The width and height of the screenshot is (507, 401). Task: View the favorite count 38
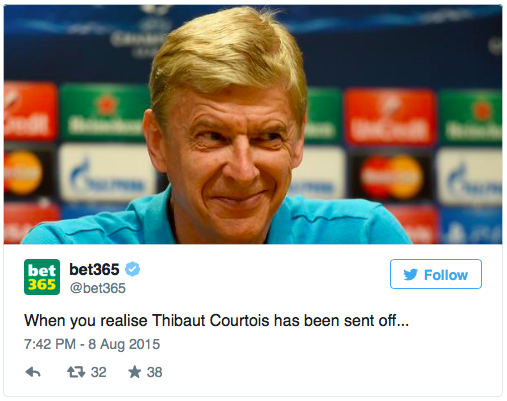[x=155, y=372]
